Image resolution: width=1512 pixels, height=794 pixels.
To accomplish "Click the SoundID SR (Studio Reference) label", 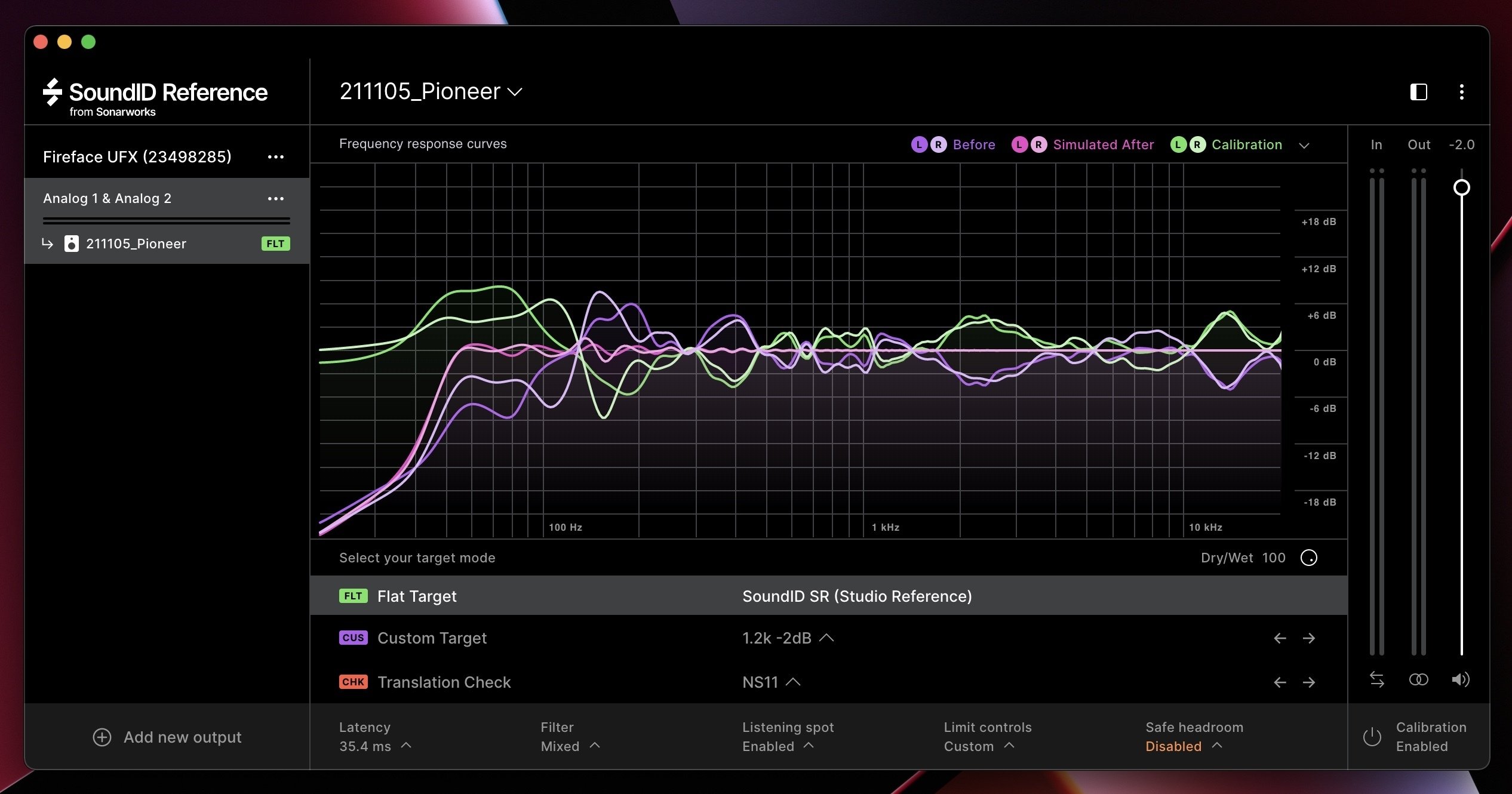I will pyautogui.click(x=857, y=596).
